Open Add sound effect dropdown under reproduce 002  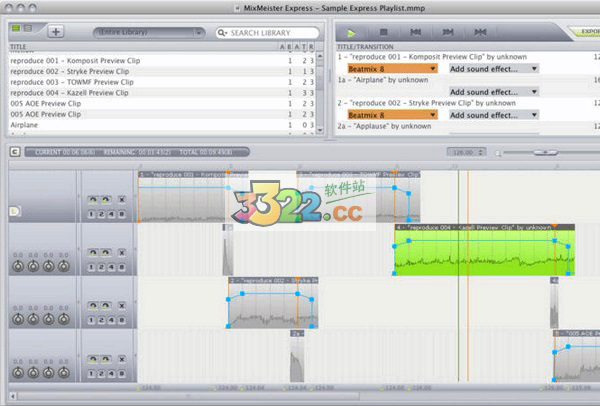point(494,115)
